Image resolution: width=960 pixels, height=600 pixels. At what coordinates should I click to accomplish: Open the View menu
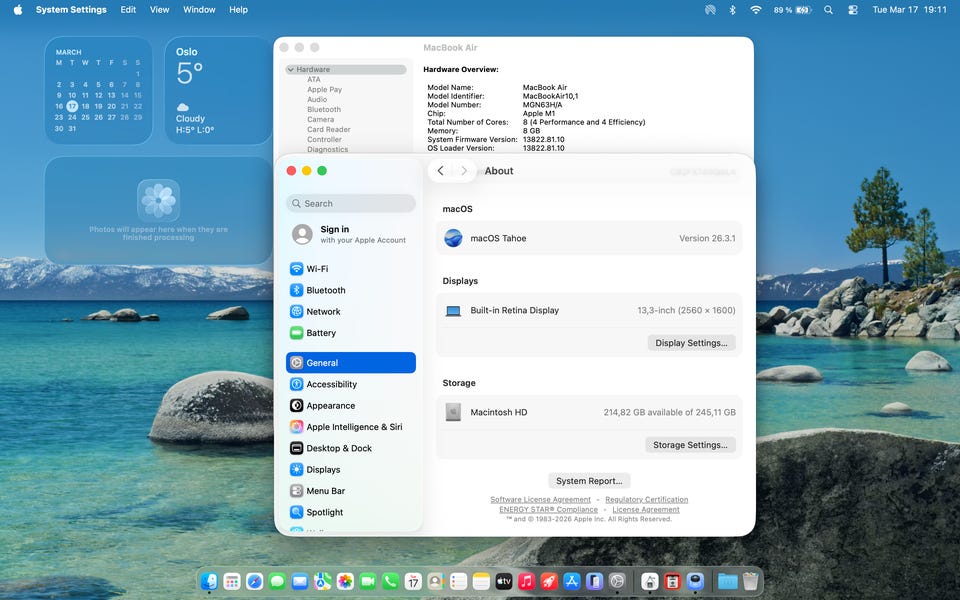pos(159,10)
